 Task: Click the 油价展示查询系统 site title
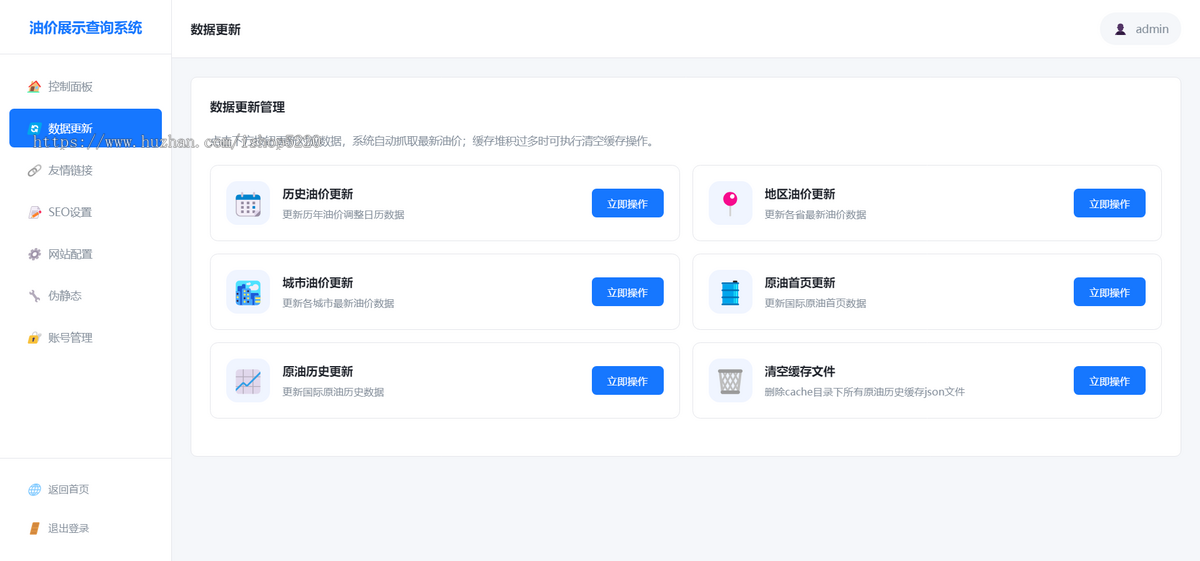click(86, 28)
